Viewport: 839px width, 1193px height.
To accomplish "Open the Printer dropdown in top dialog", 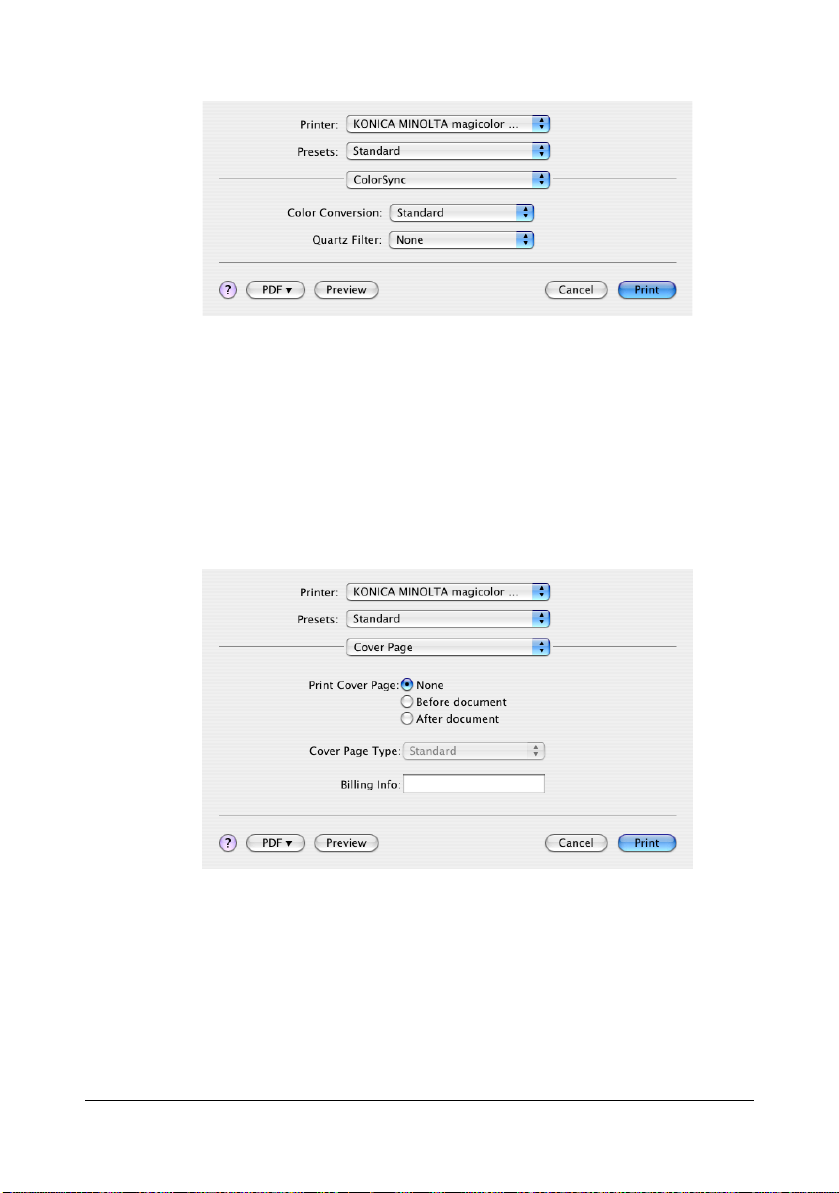I will (448, 124).
